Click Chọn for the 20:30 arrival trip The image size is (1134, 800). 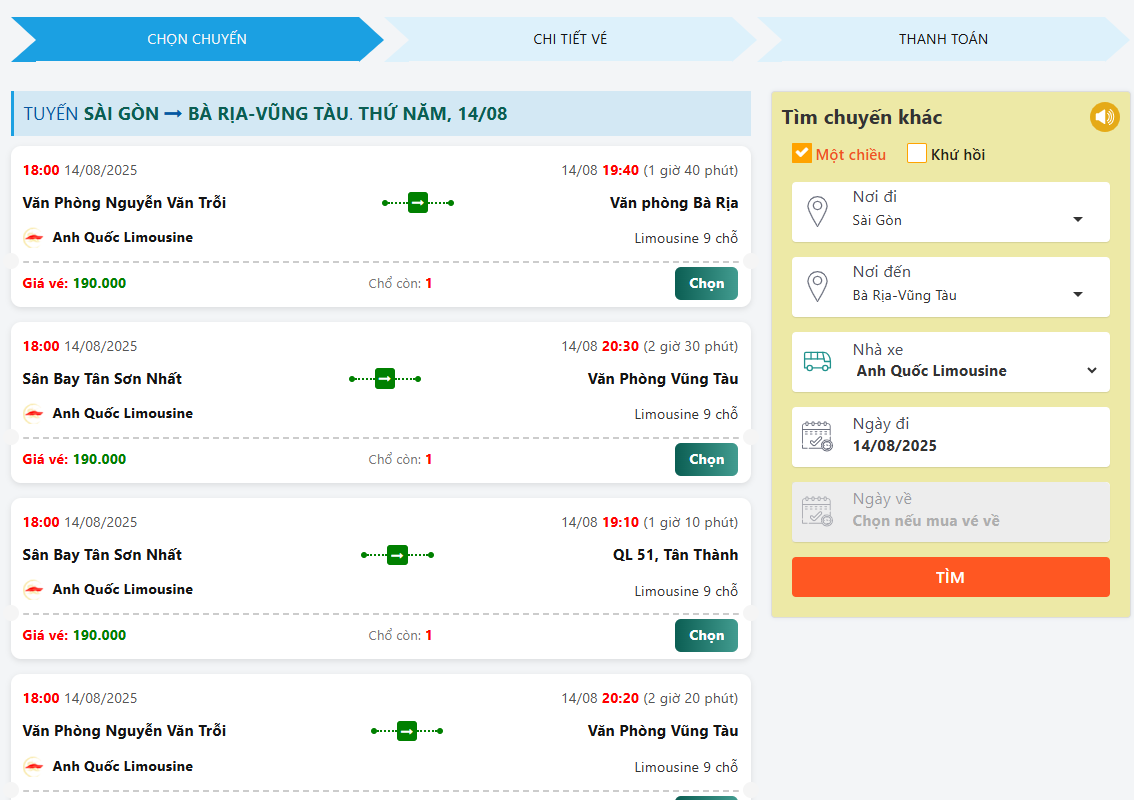pyautogui.click(x=706, y=459)
